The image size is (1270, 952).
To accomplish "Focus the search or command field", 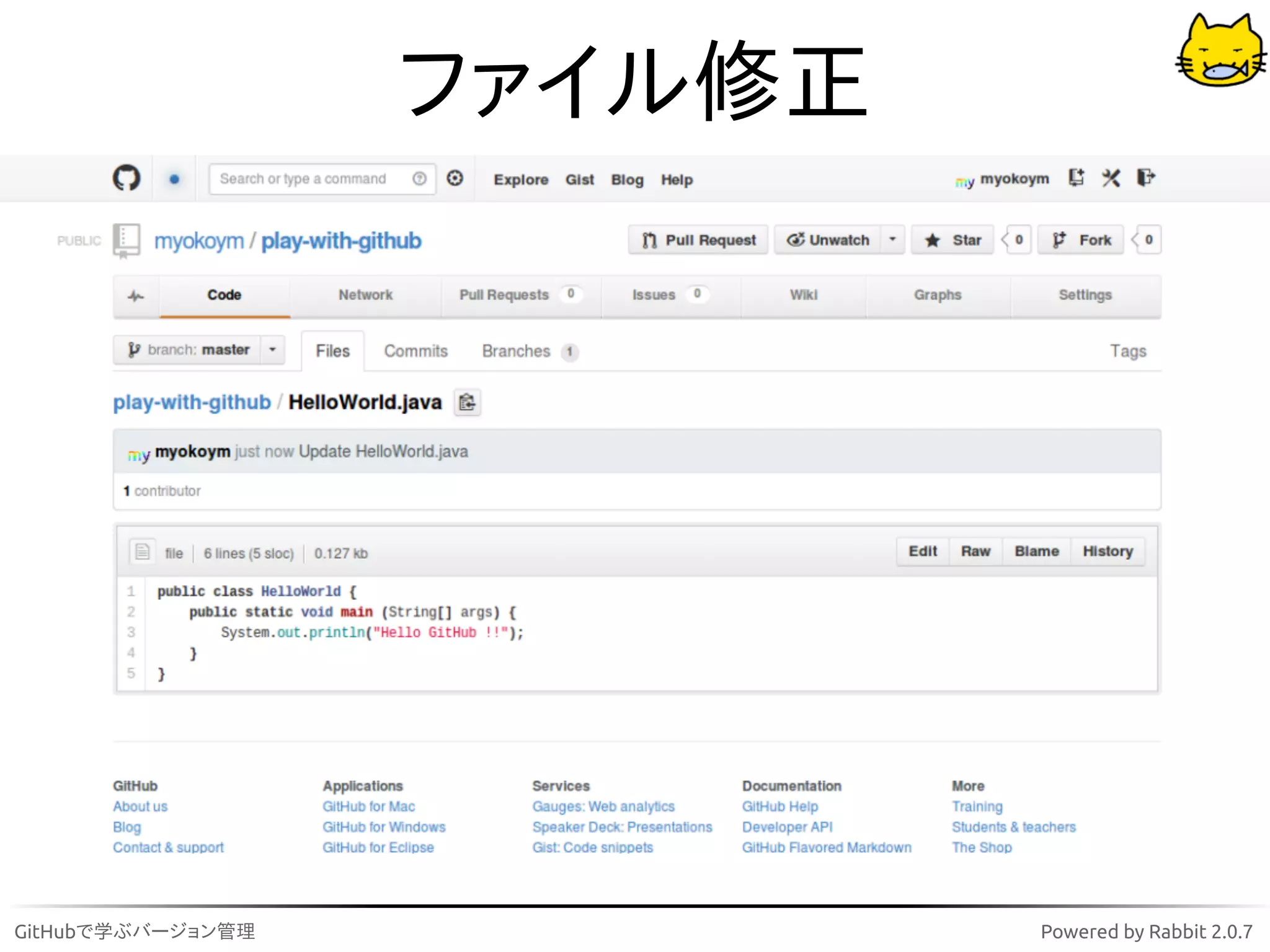I will [x=322, y=179].
